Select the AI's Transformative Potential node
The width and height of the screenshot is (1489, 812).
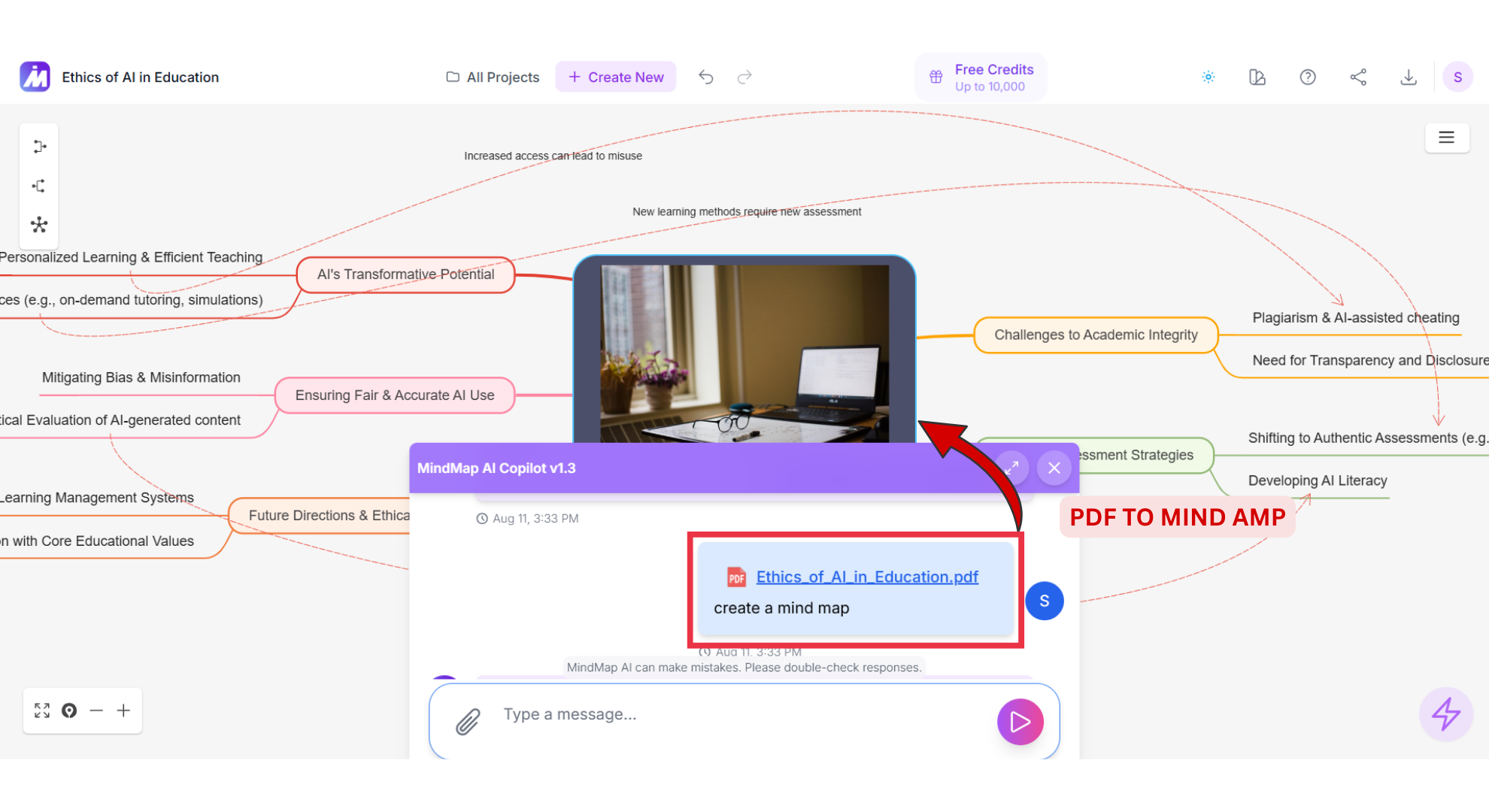point(406,274)
